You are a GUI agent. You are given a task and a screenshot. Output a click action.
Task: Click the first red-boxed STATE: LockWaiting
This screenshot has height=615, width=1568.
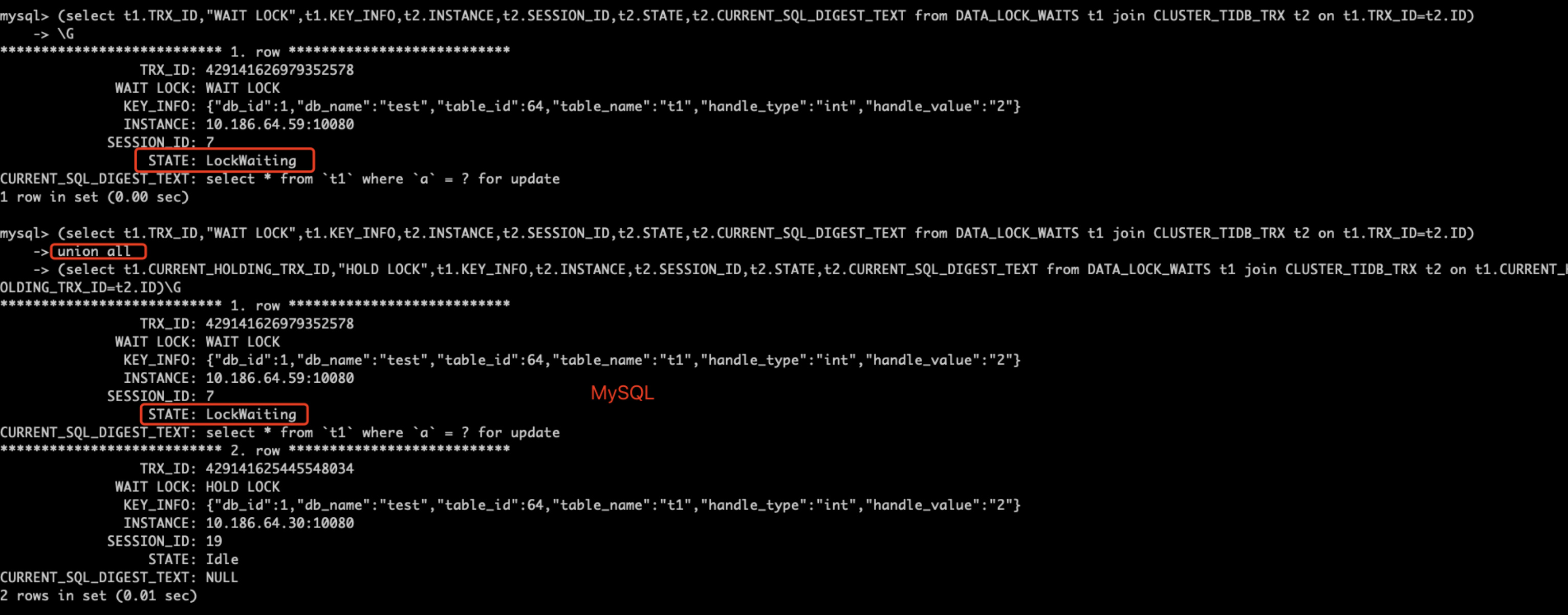[222, 161]
